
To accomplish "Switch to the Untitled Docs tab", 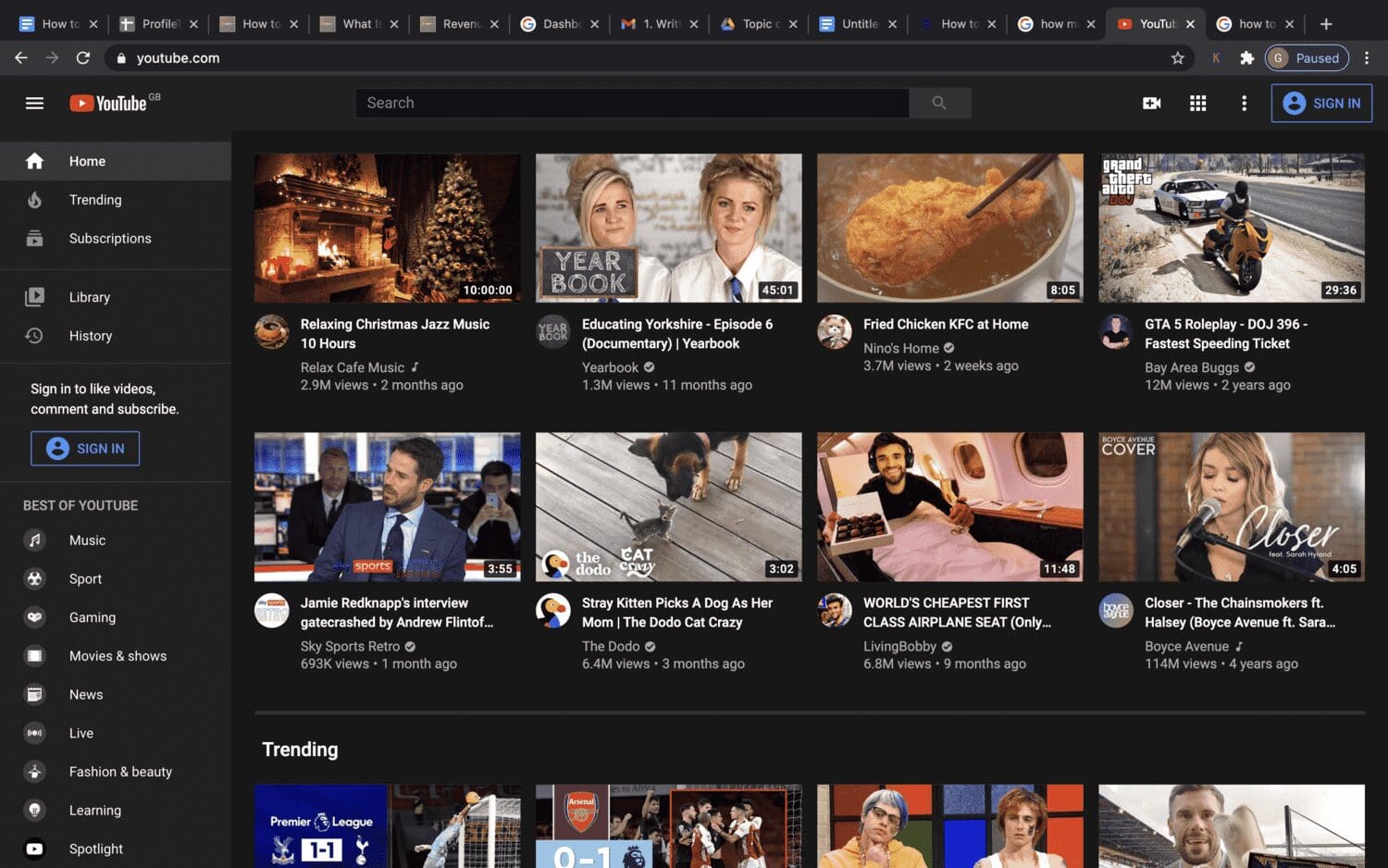I will click(858, 24).
